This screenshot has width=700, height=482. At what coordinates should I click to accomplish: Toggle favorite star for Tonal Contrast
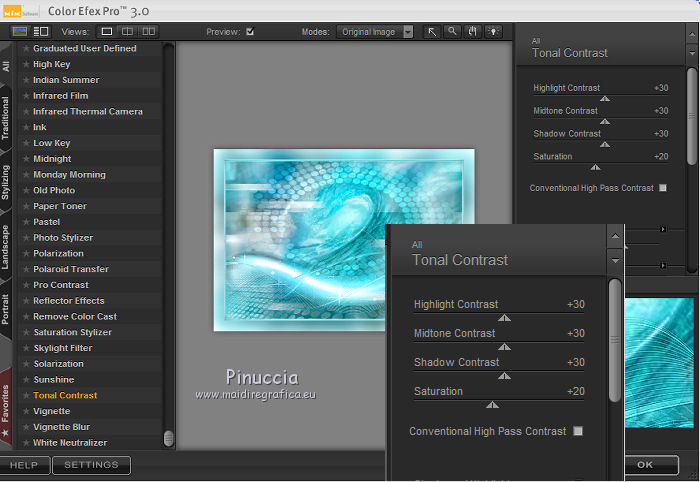coord(26,395)
